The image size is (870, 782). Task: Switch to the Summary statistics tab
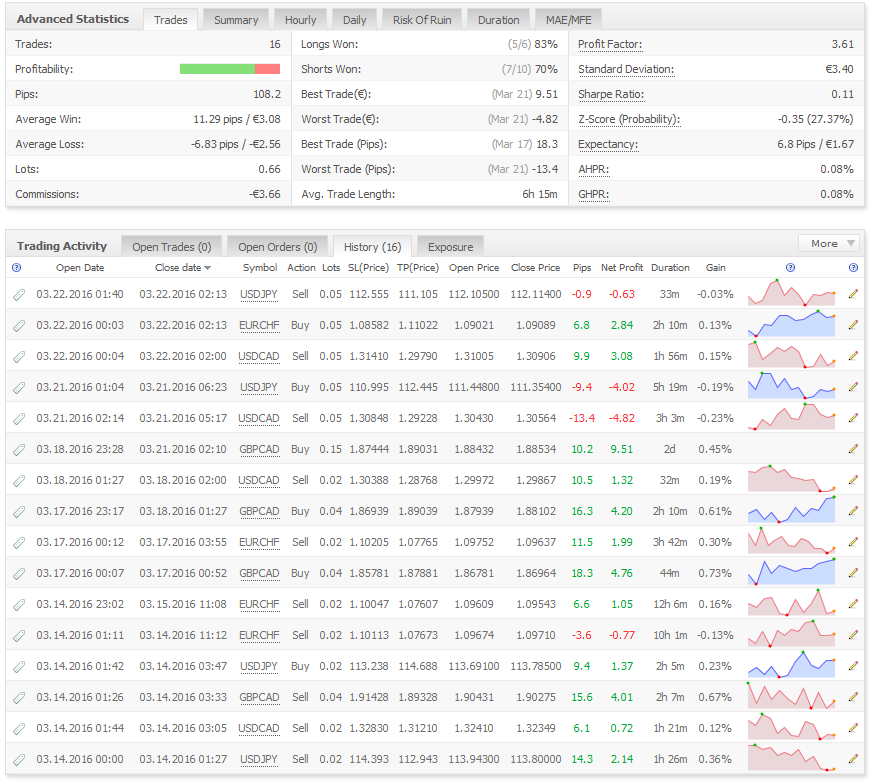coord(236,19)
